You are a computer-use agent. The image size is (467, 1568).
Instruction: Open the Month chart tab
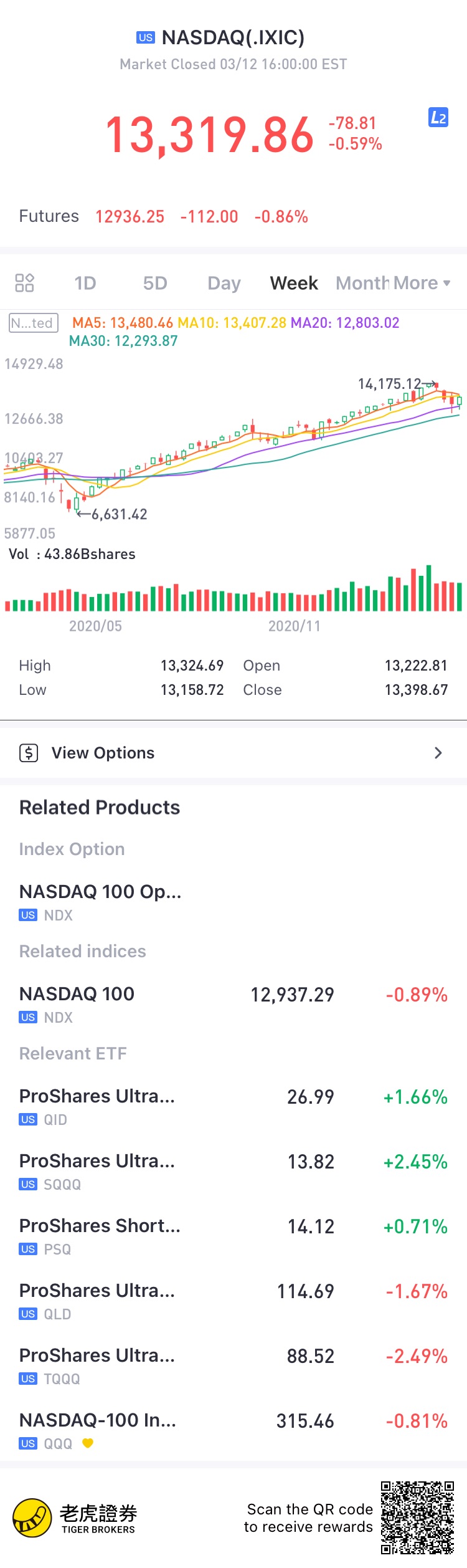[361, 284]
